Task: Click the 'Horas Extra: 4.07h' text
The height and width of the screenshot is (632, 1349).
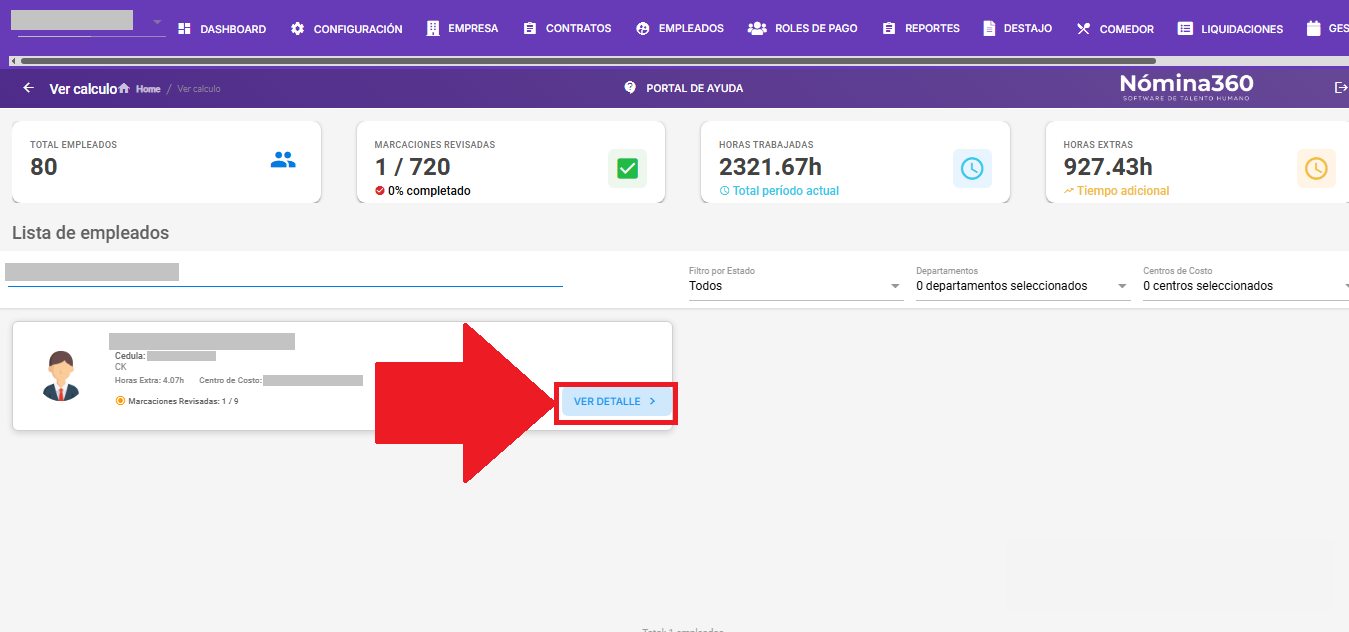Action: pyautogui.click(x=150, y=380)
